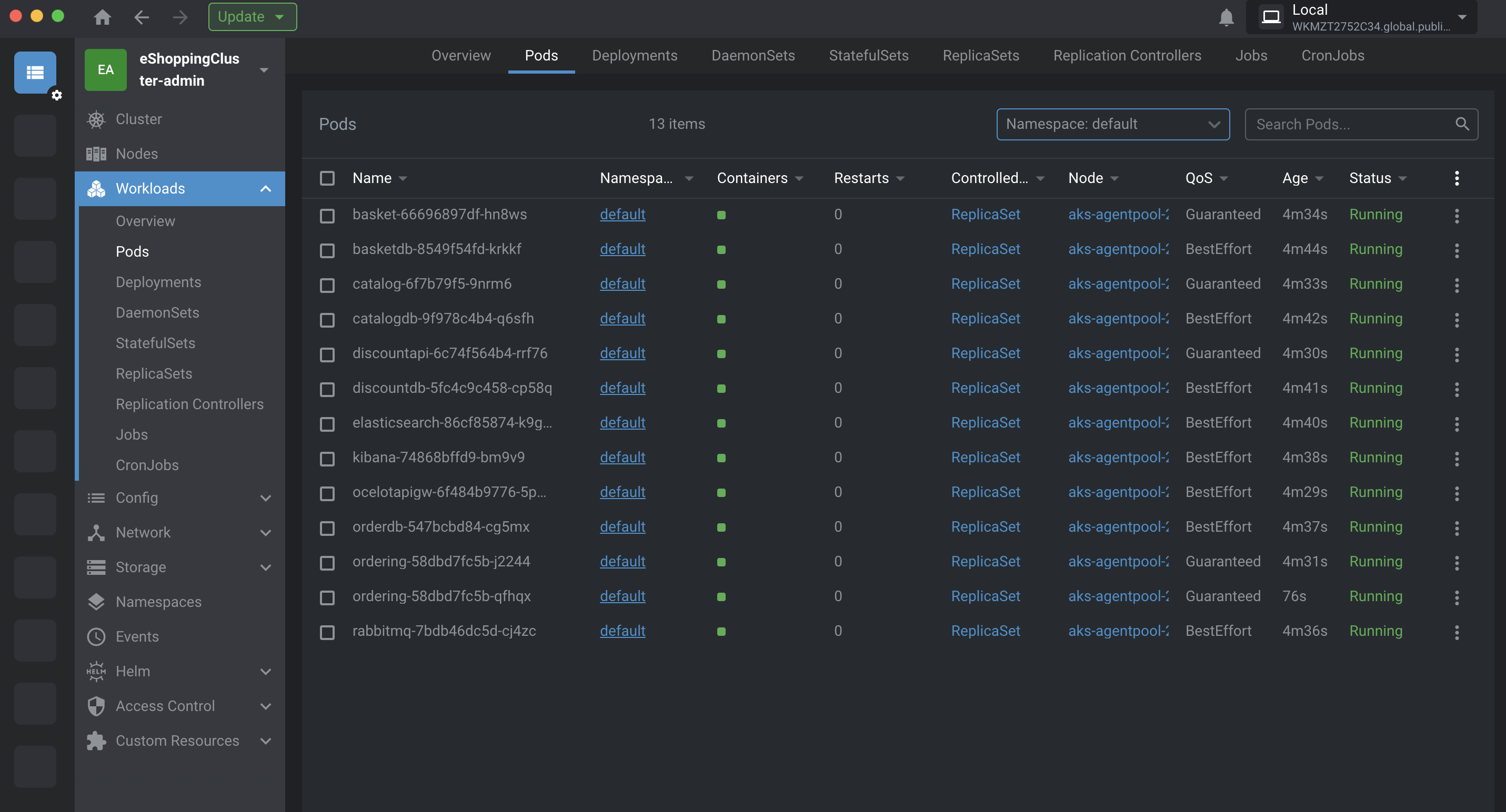Open actions menu for catalog-6f7b79f5-9nrm6

pyautogui.click(x=1457, y=285)
